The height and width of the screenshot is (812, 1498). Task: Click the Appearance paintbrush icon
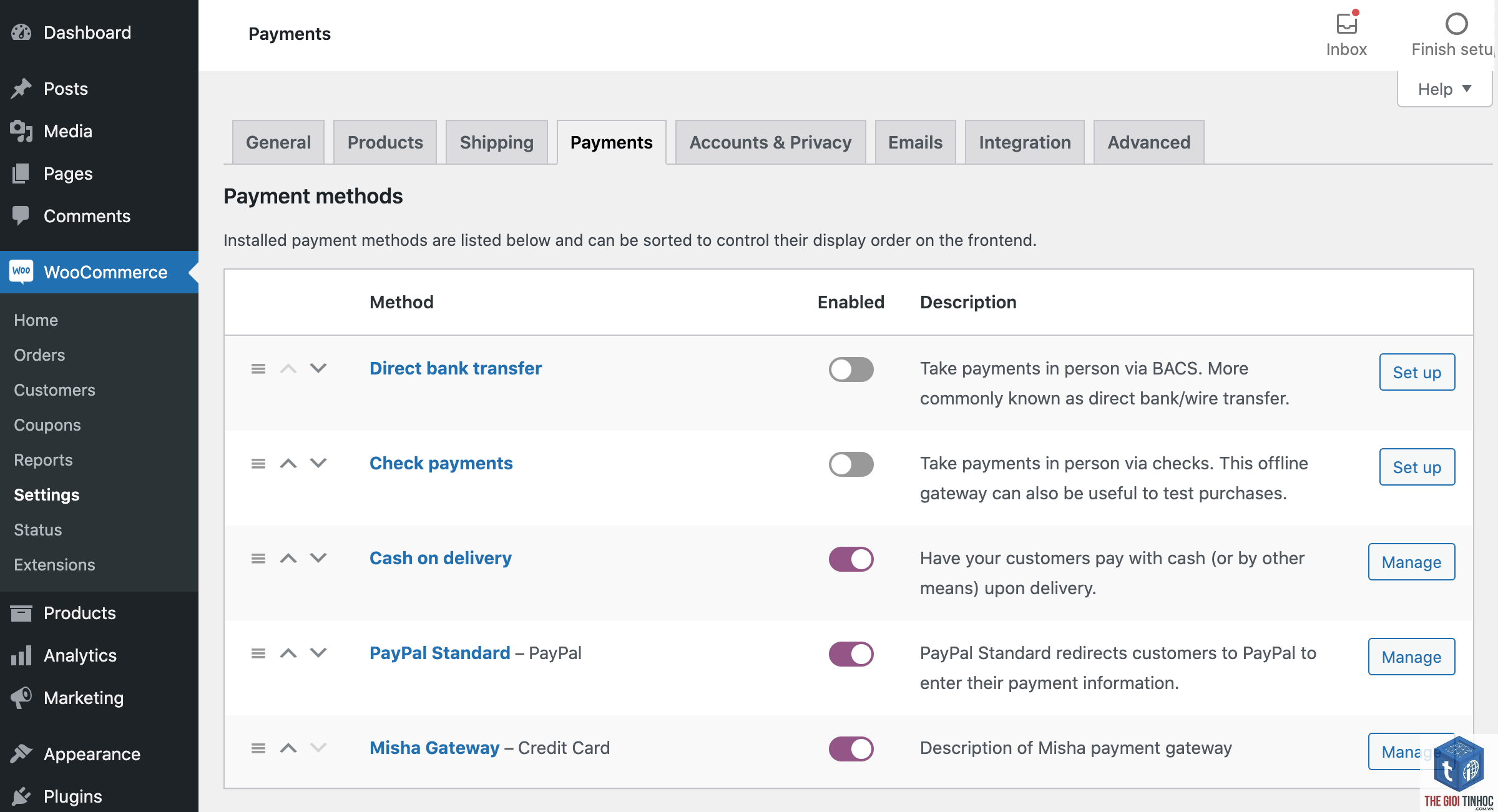[x=21, y=754]
